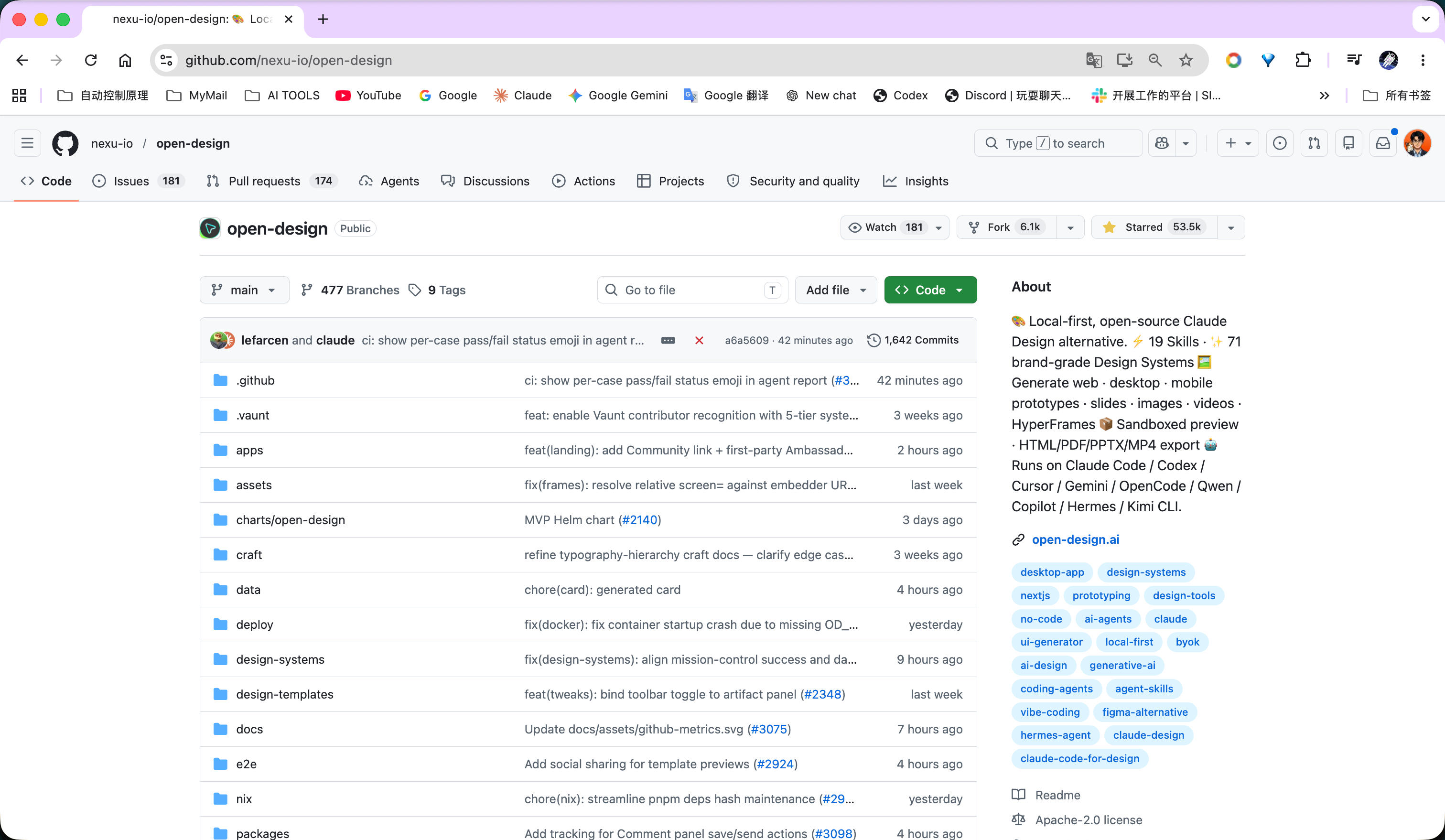This screenshot has height=840, width=1445.
Task: Open the Copilot chat icon
Action: pyautogui.click(x=1162, y=143)
